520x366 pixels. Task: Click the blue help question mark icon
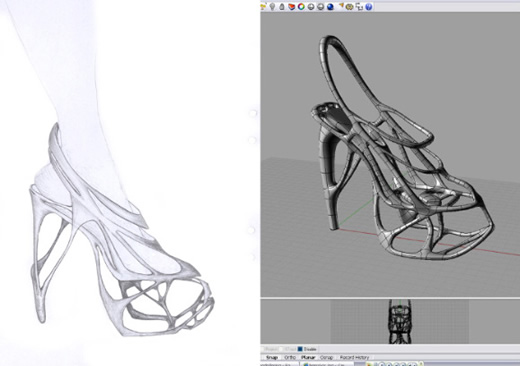(368, 6)
